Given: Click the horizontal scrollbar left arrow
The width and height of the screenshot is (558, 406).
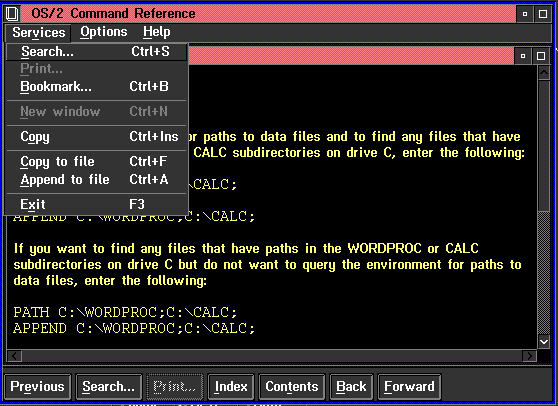Looking at the screenshot, I should 15,355.
